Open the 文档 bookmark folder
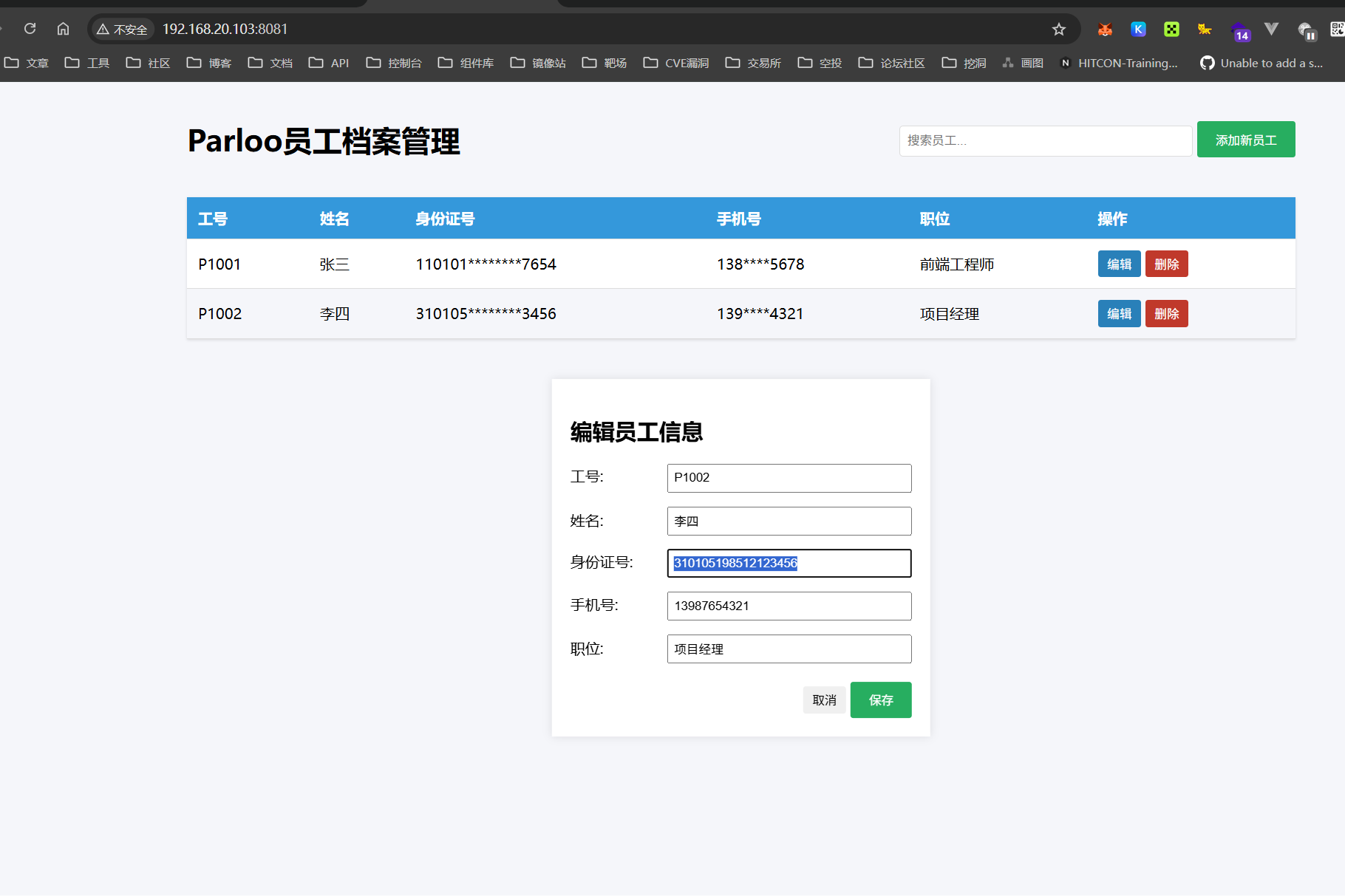This screenshot has height=896, width=1345. pos(270,63)
